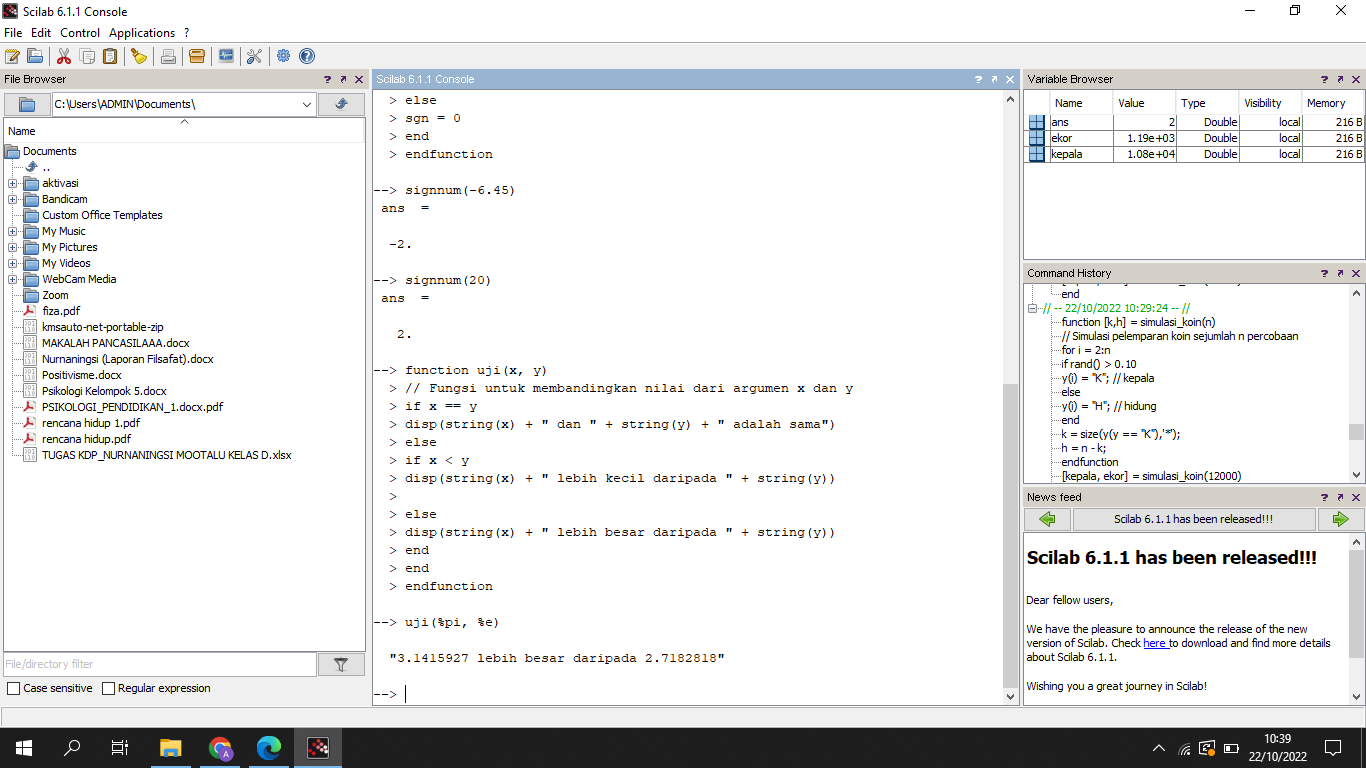Click the matrix icon for variable ekor
1366x768 pixels.
[1037, 138]
